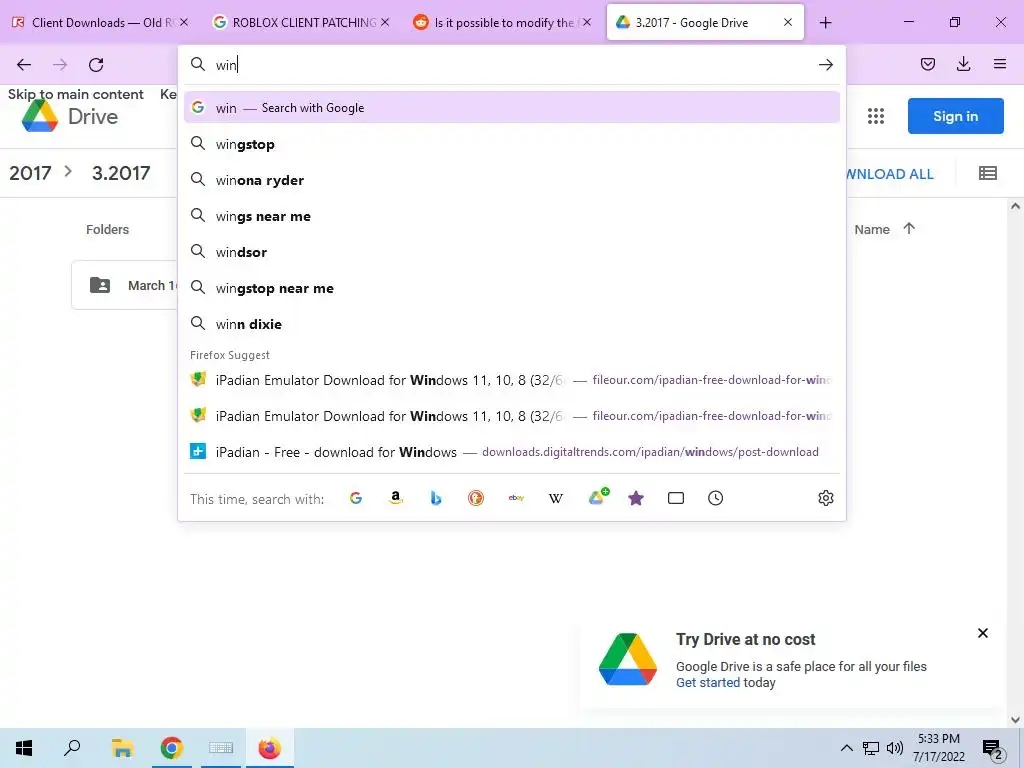Open the on-screen keyboard taskbar app
This screenshot has width=1024, height=768.
(221, 748)
